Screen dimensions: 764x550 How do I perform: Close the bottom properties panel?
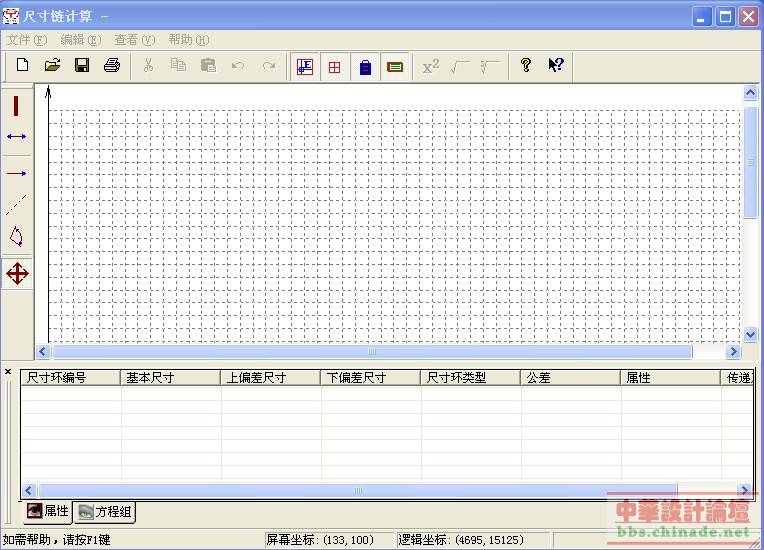8,373
